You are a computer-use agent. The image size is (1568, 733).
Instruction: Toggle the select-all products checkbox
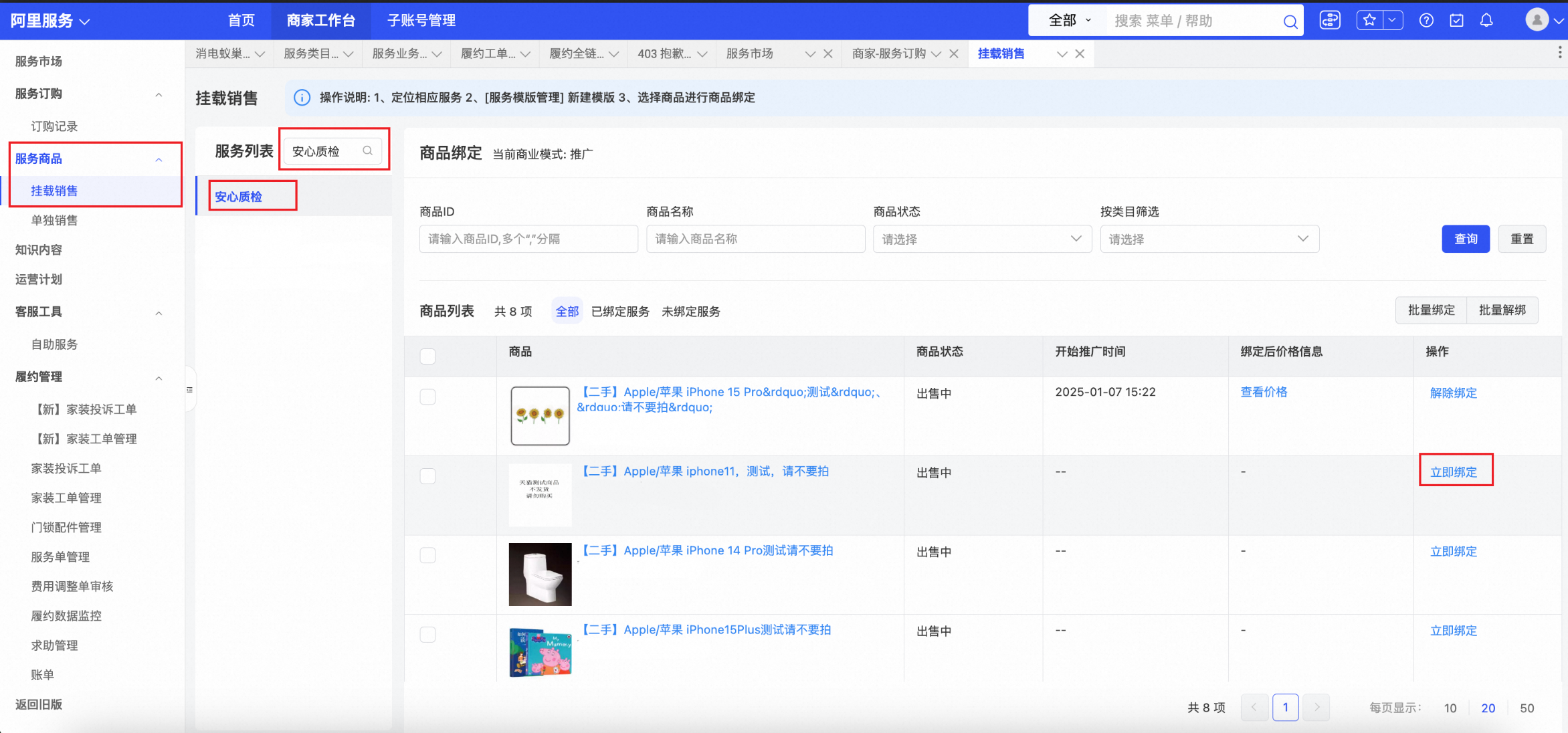pyautogui.click(x=427, y=356)
